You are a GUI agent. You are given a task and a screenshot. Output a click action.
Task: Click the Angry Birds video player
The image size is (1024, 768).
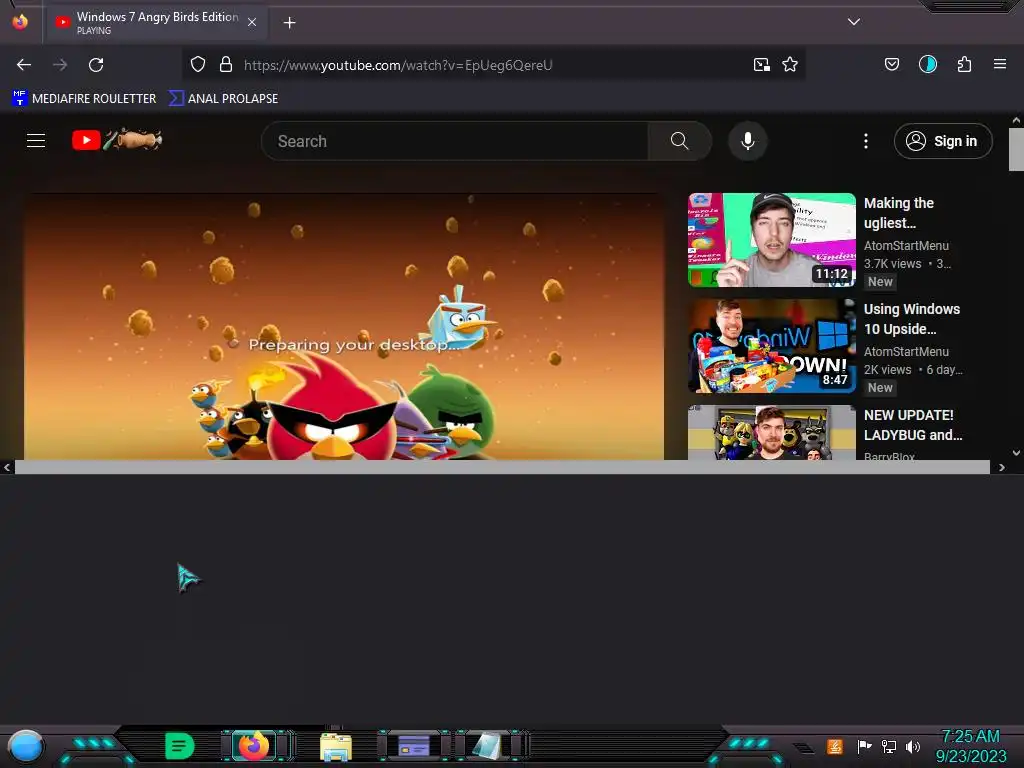(x=344, y=327)
